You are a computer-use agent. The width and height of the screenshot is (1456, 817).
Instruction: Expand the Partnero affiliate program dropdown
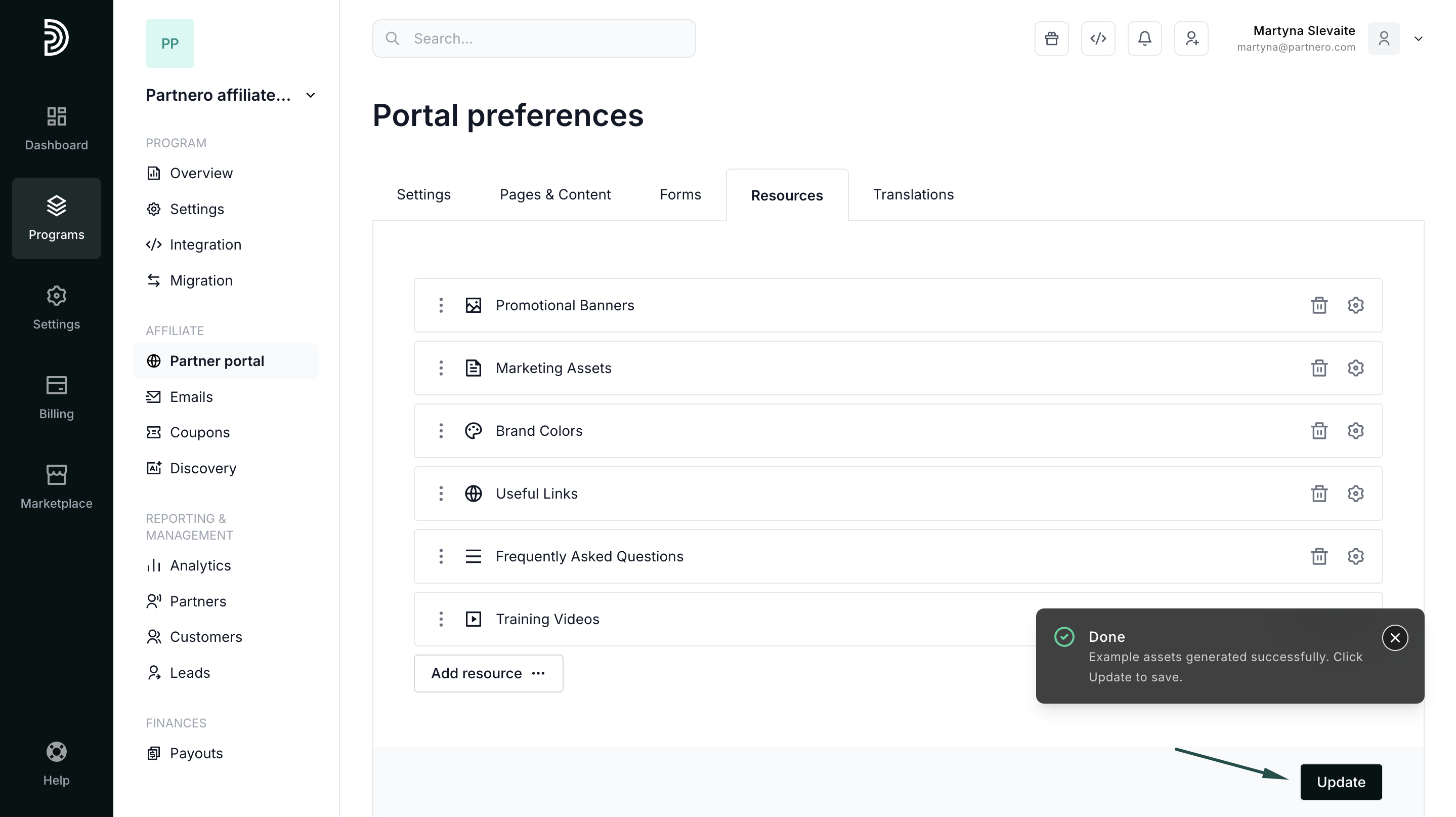click(x=310, y=95)
